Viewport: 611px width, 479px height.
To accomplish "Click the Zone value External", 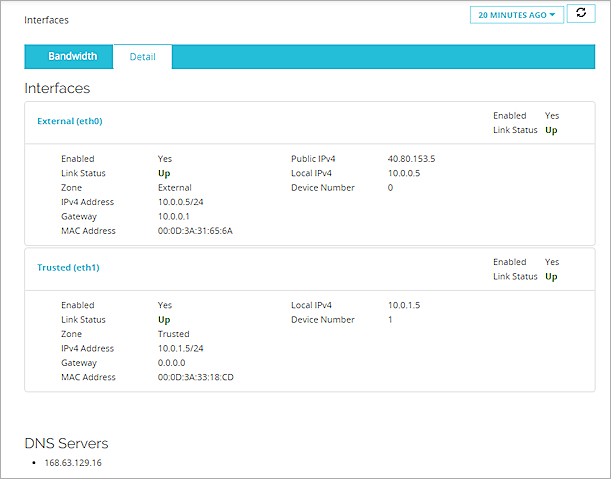I will (175, 187).
